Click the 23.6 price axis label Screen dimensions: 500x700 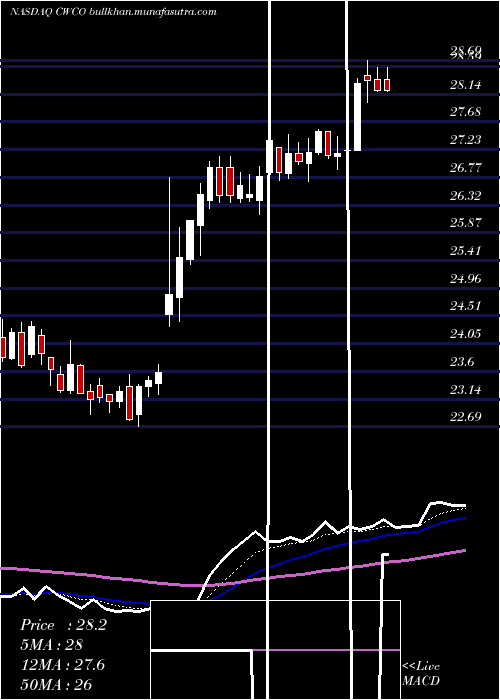(x=462, y=362)
